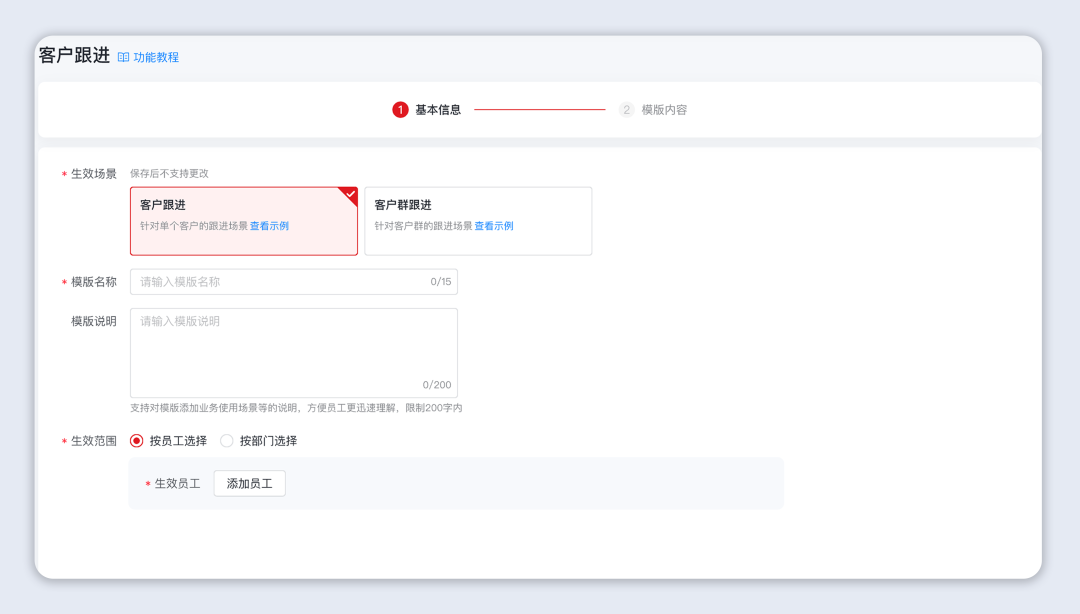This screenshot has width=1080, height=614.
Task: Select the 按员工选择 radio button
Action: (x=135, y=439)
